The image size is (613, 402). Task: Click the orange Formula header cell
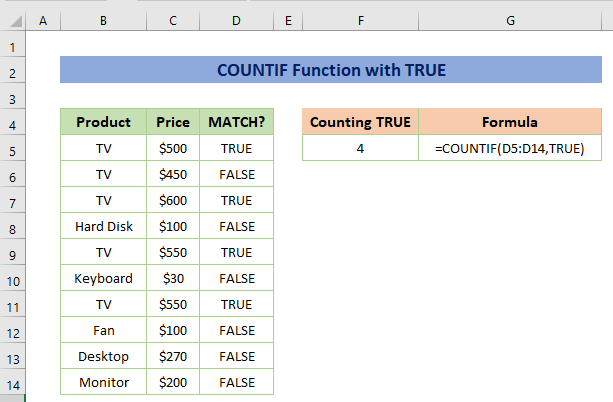(510, 122)
